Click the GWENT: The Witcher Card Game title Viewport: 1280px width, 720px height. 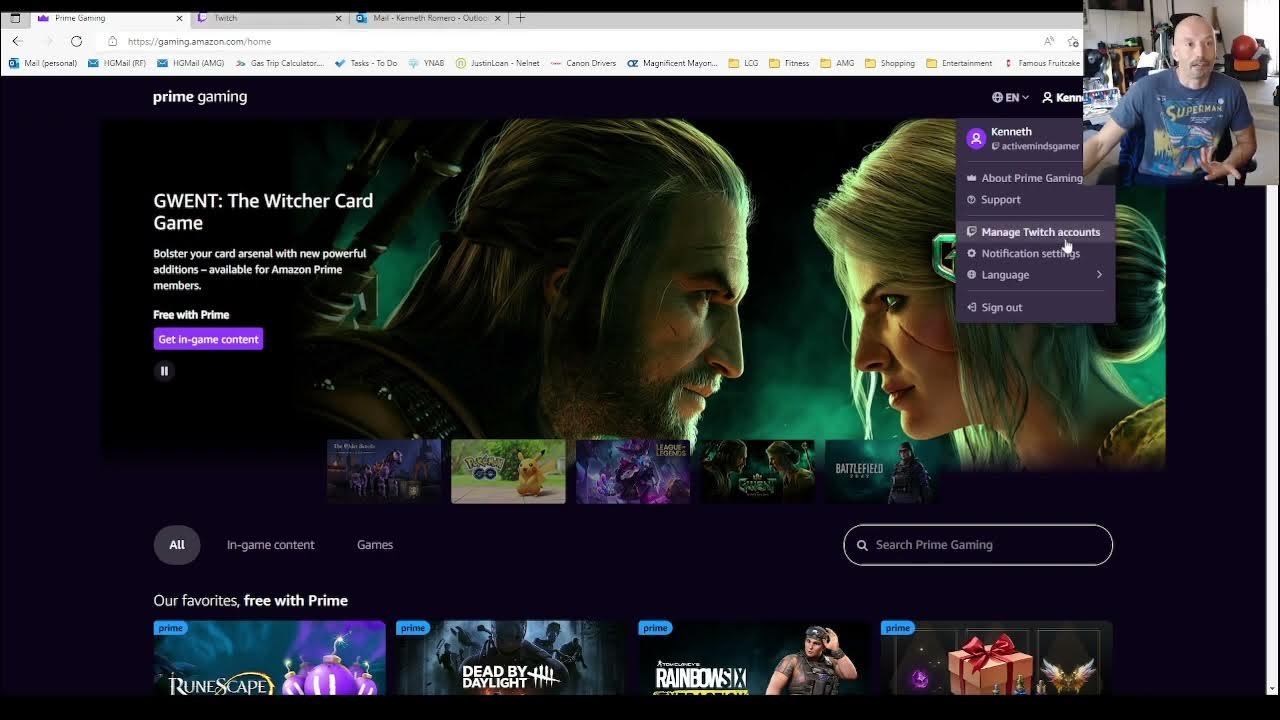(263, 211)
